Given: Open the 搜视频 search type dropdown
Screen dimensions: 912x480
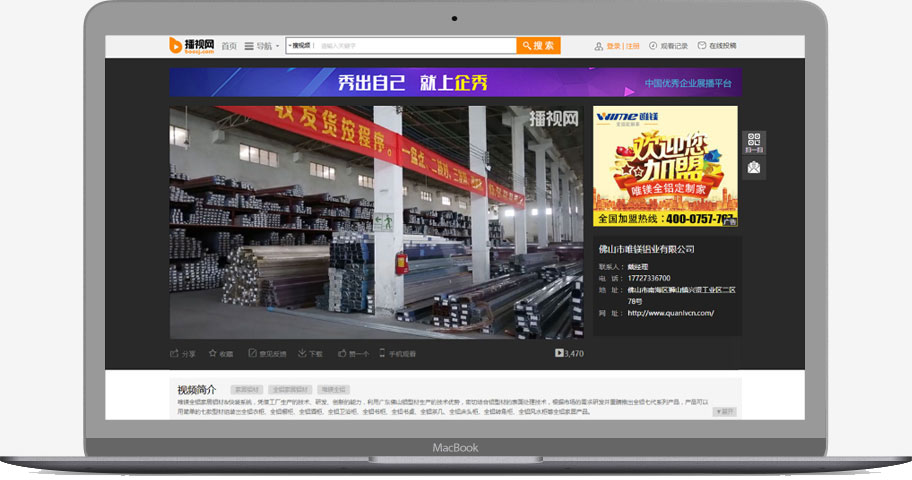Looking at the screenshot, I should (300, 46).
